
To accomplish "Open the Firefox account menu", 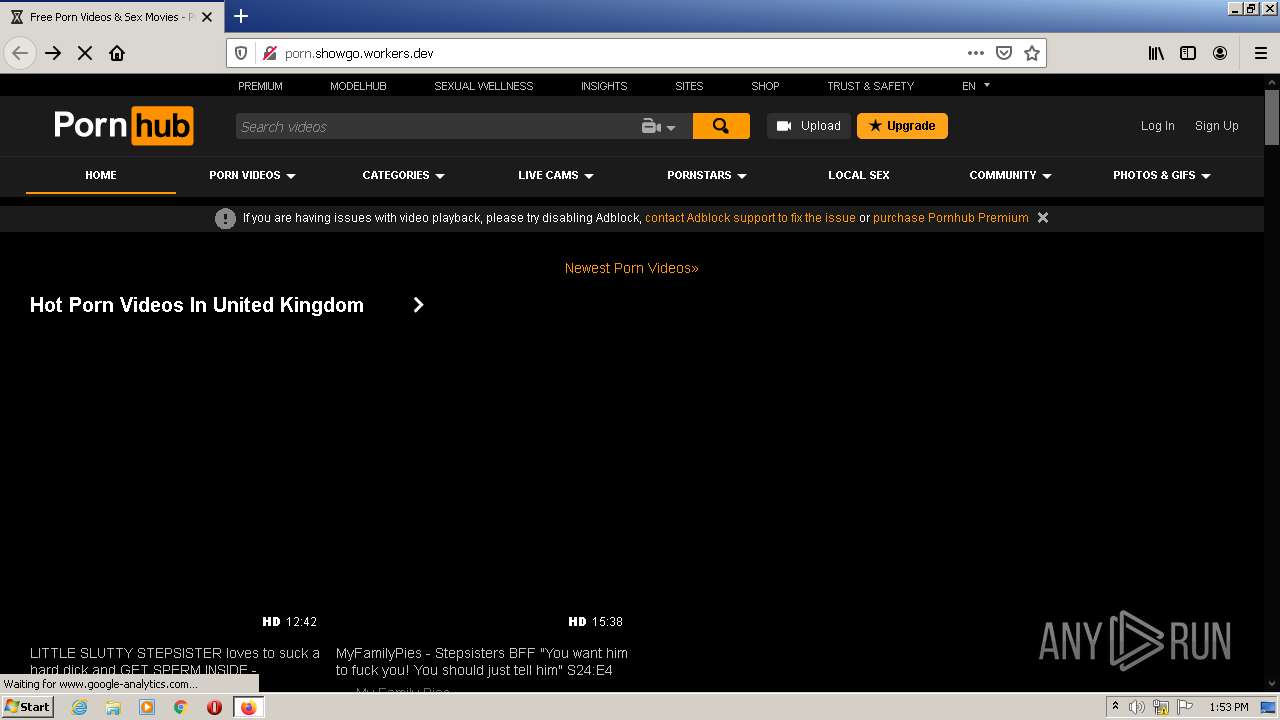I will pos(1220,53).
